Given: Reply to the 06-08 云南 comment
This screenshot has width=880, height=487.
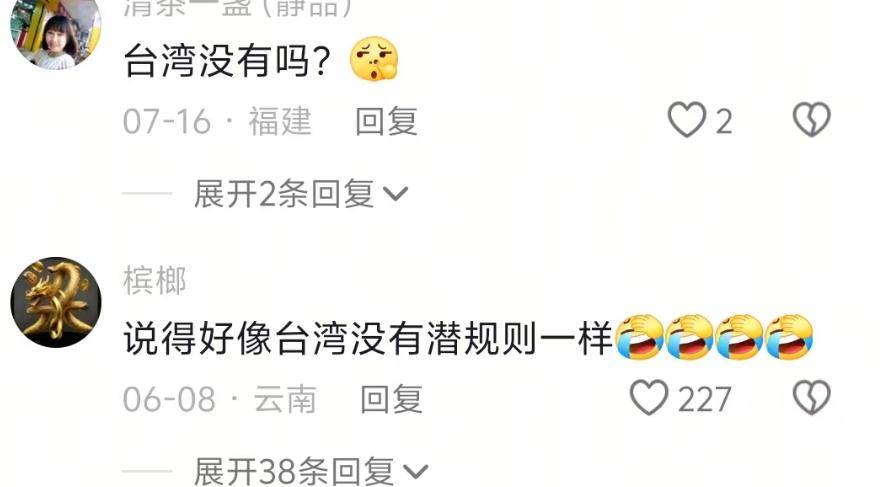Looking at the screenshot, I should [x=391, y=399].
